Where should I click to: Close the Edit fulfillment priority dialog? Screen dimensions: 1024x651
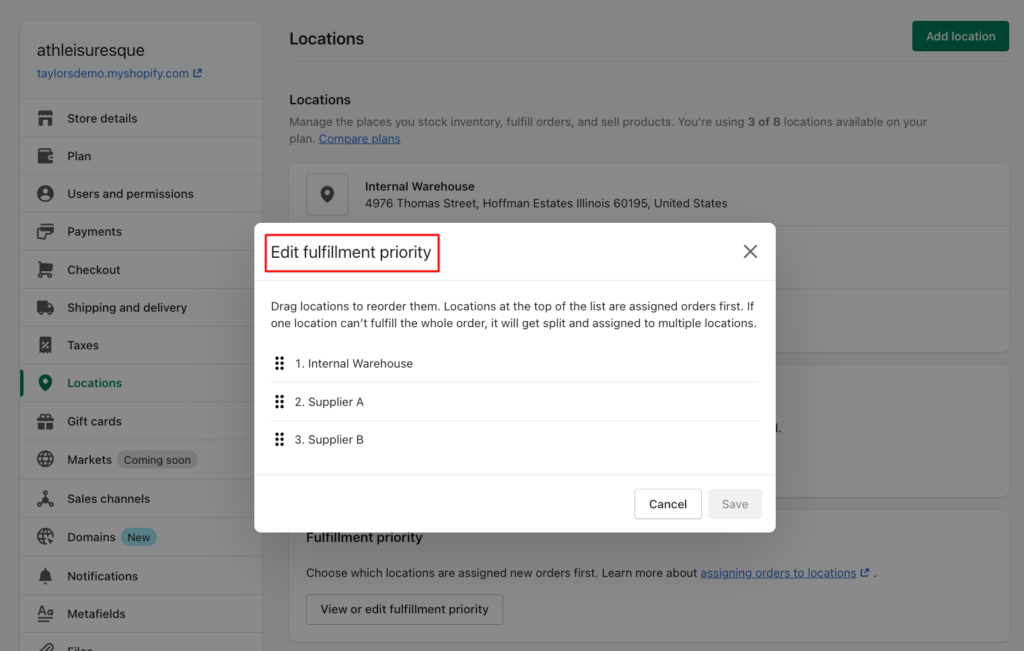point(750,252)
